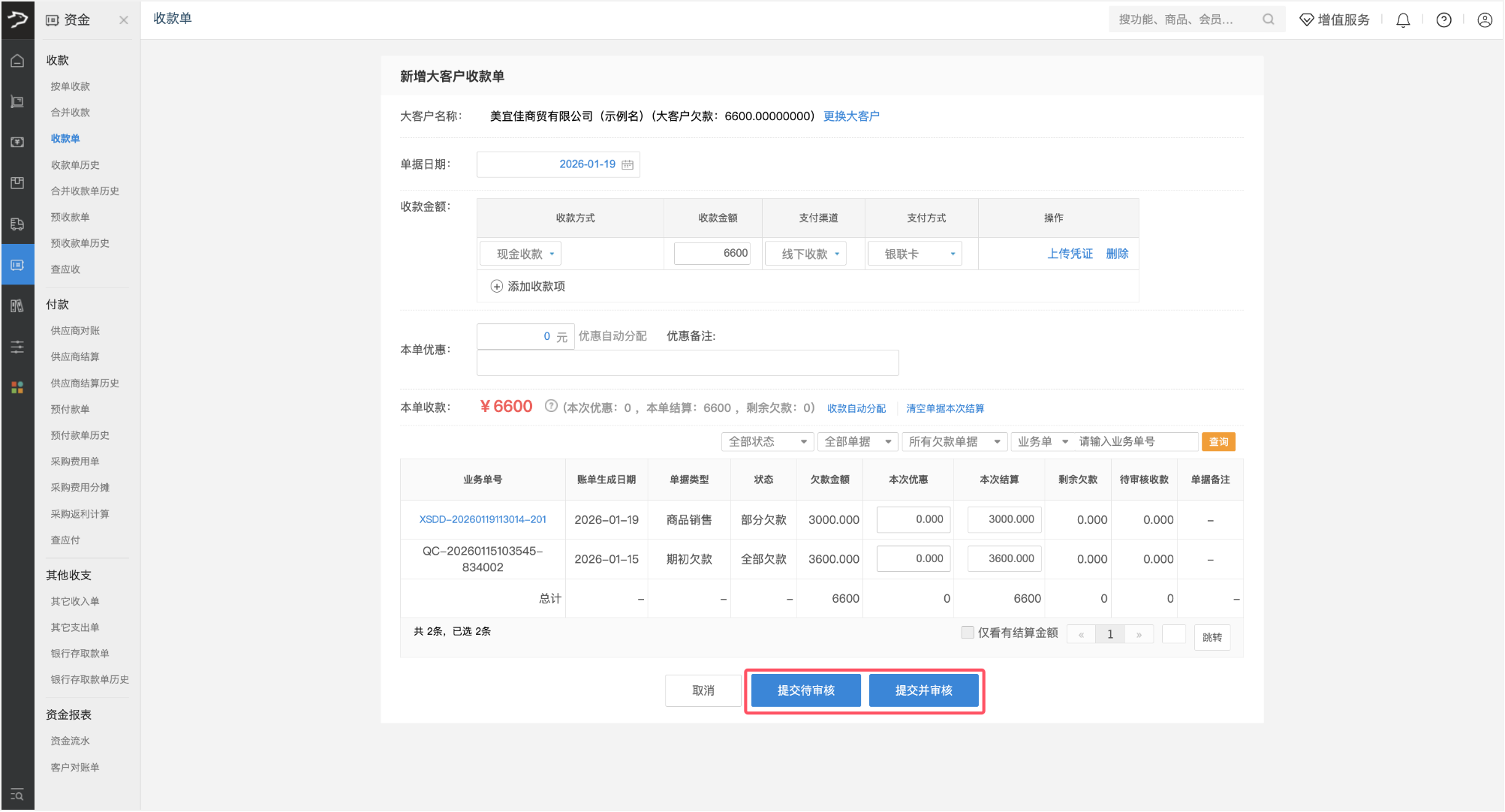Open help via the question mark icon
Viewport: 1505px width, 812px height.
1443,20
